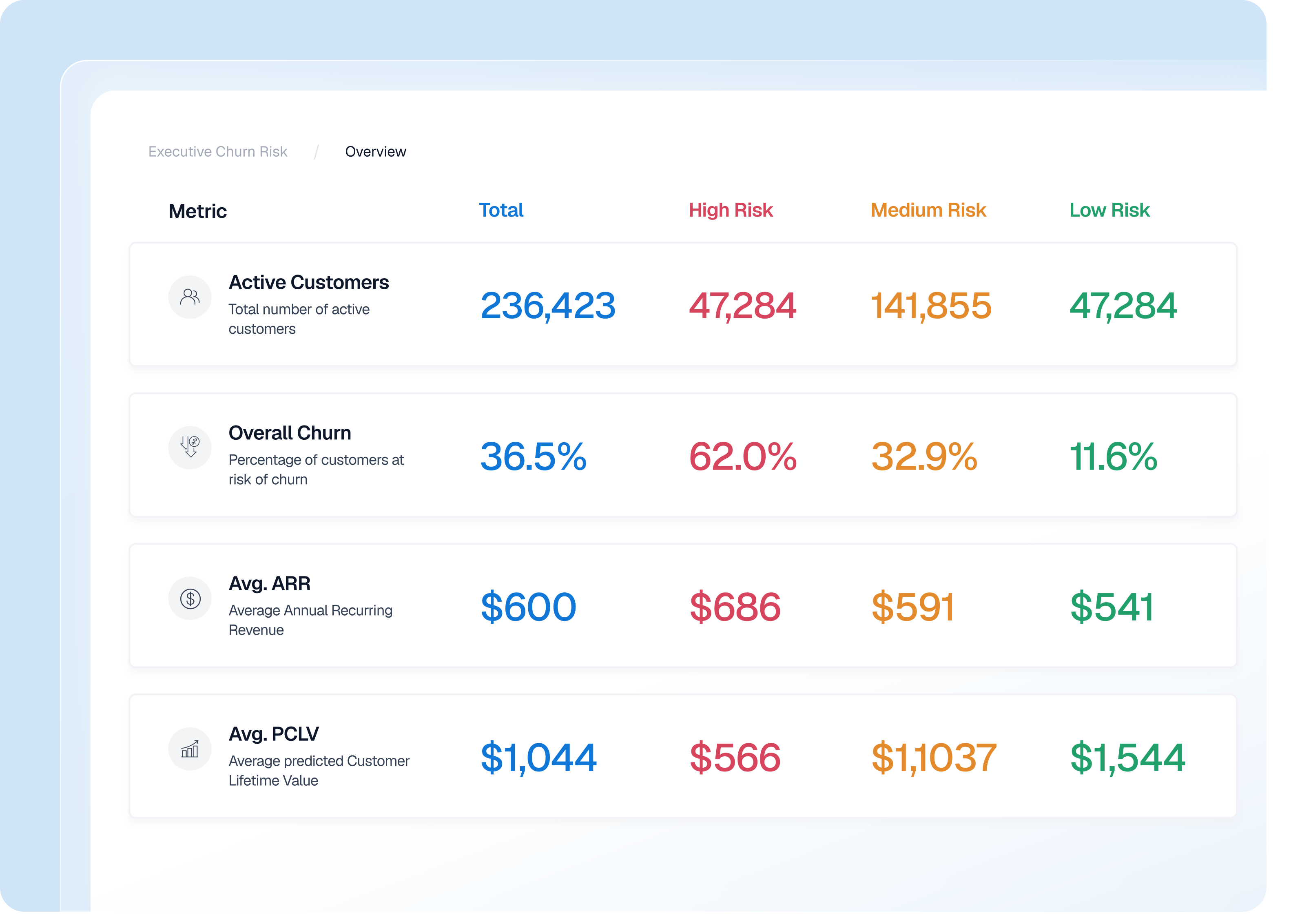Click 'Total number of active customers' description

coord(299,319)
